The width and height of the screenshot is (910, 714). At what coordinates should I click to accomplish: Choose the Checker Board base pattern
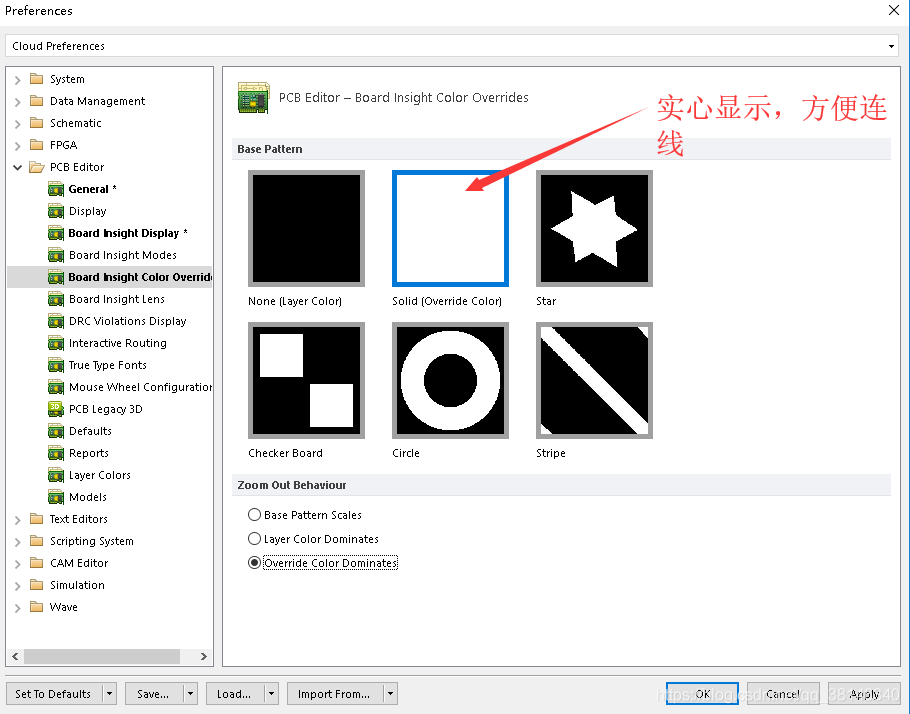tap(306, 380)
